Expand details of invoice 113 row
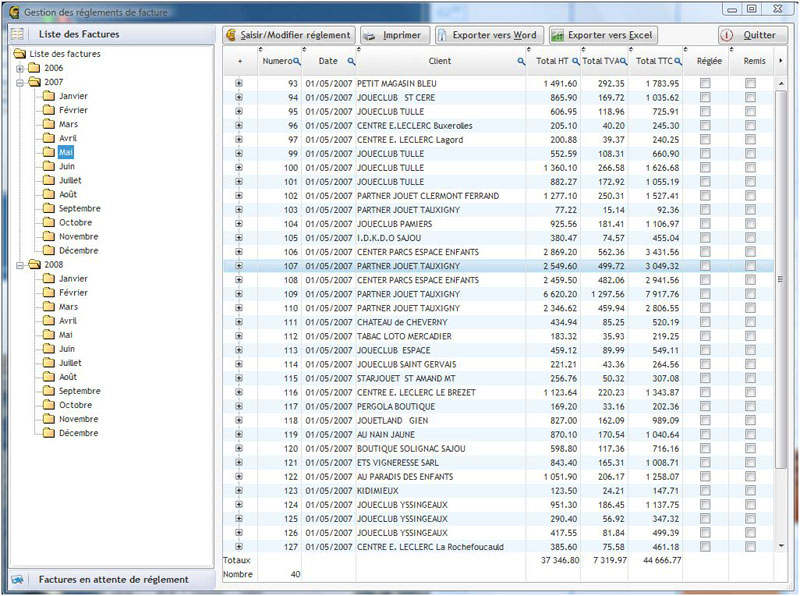 pos(239,350)
